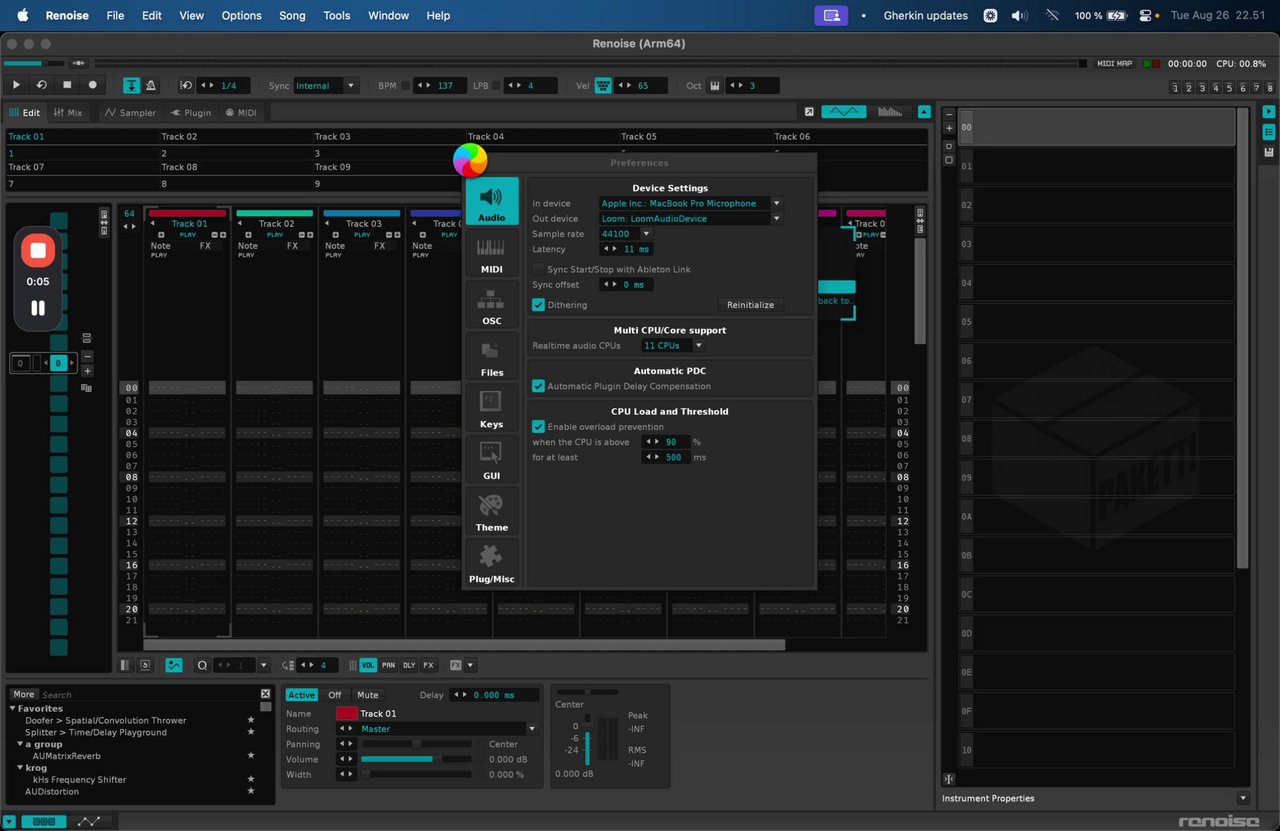Toggle the metronome icon
Viewport: 1280px width, 831px height.
pos(150,86)
